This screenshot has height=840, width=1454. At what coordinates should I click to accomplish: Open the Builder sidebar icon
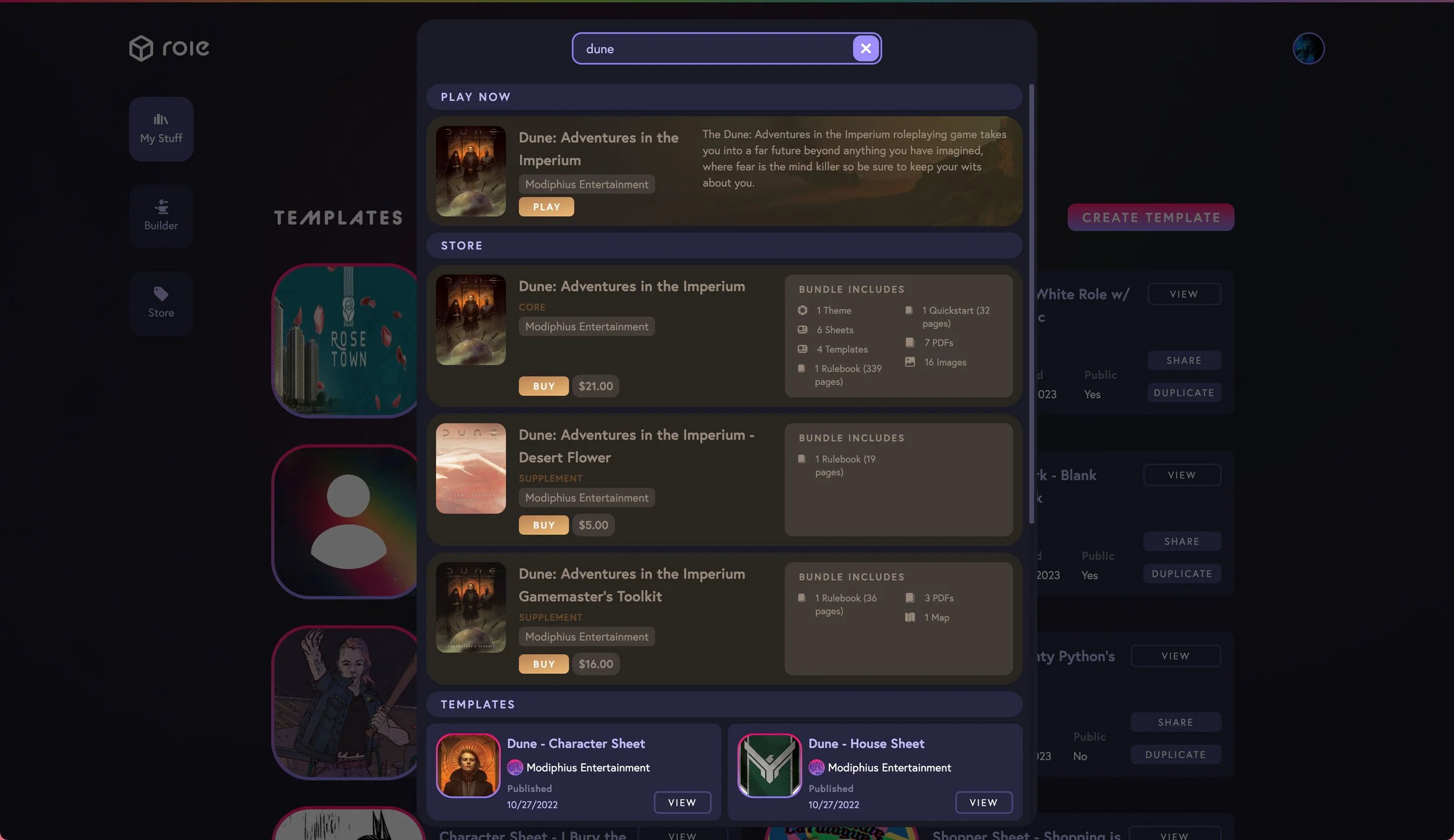(161, 207)
